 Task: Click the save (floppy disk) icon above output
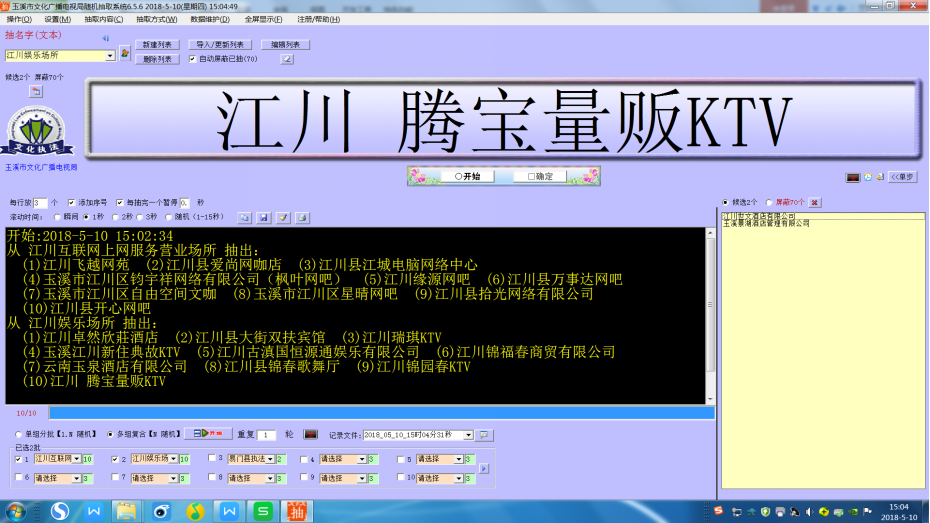264,218
